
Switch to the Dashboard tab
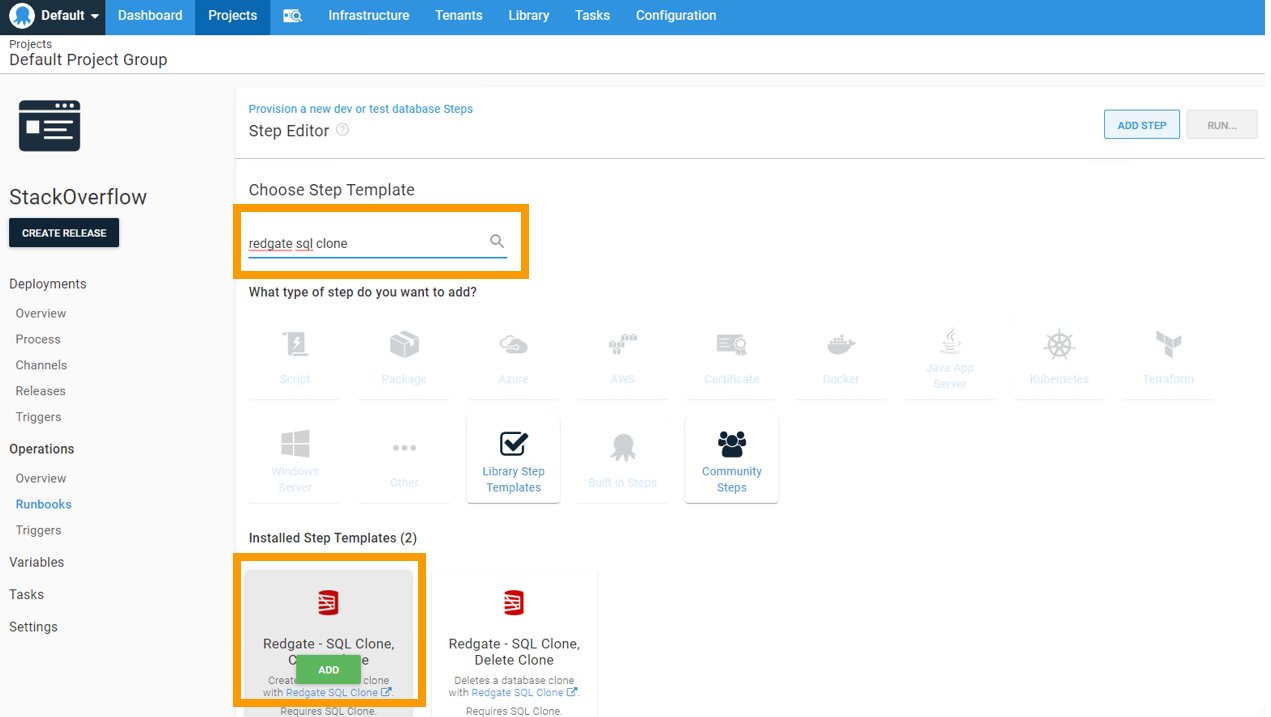tap(149, 16)
